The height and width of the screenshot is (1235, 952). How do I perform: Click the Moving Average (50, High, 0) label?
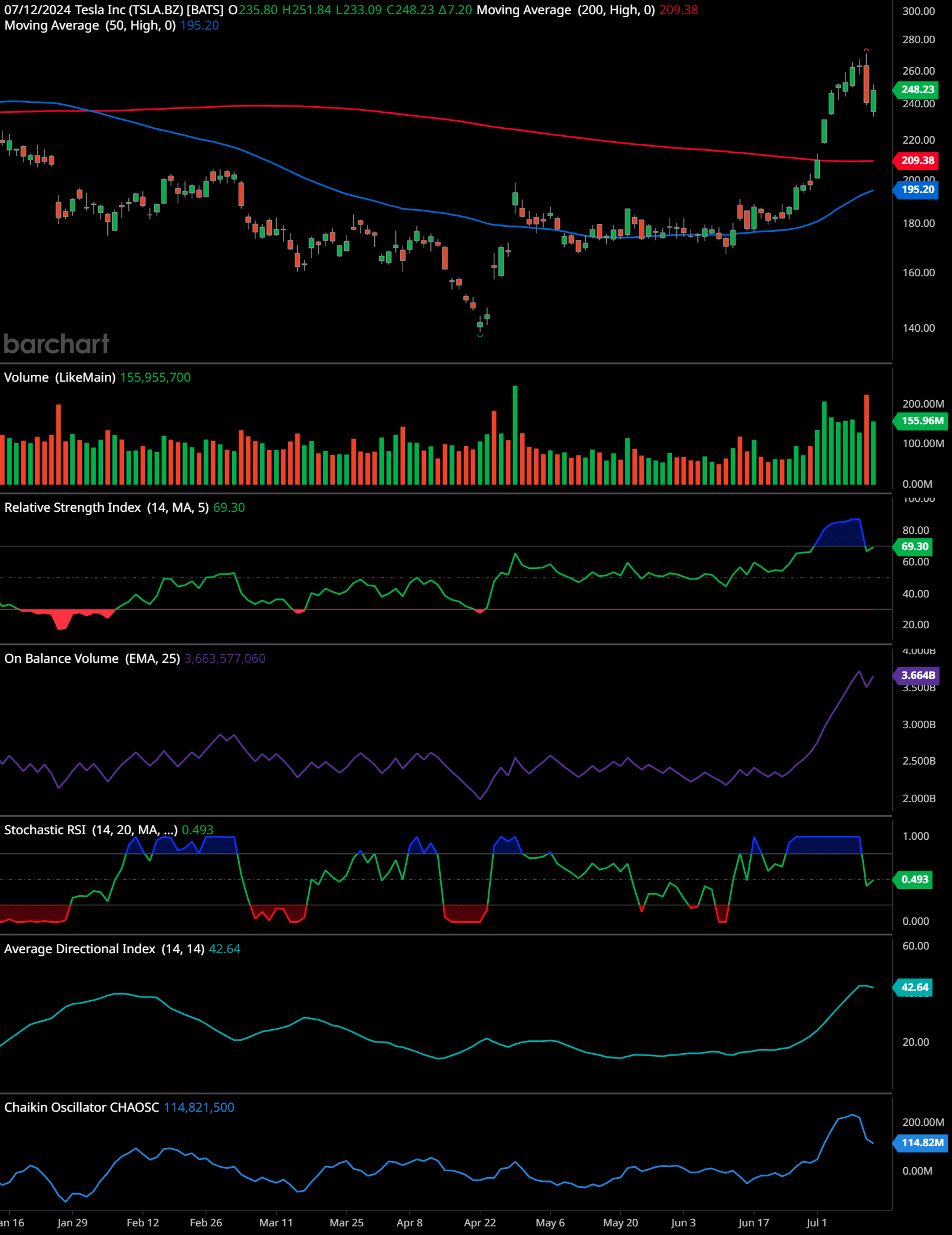(90, 25)
